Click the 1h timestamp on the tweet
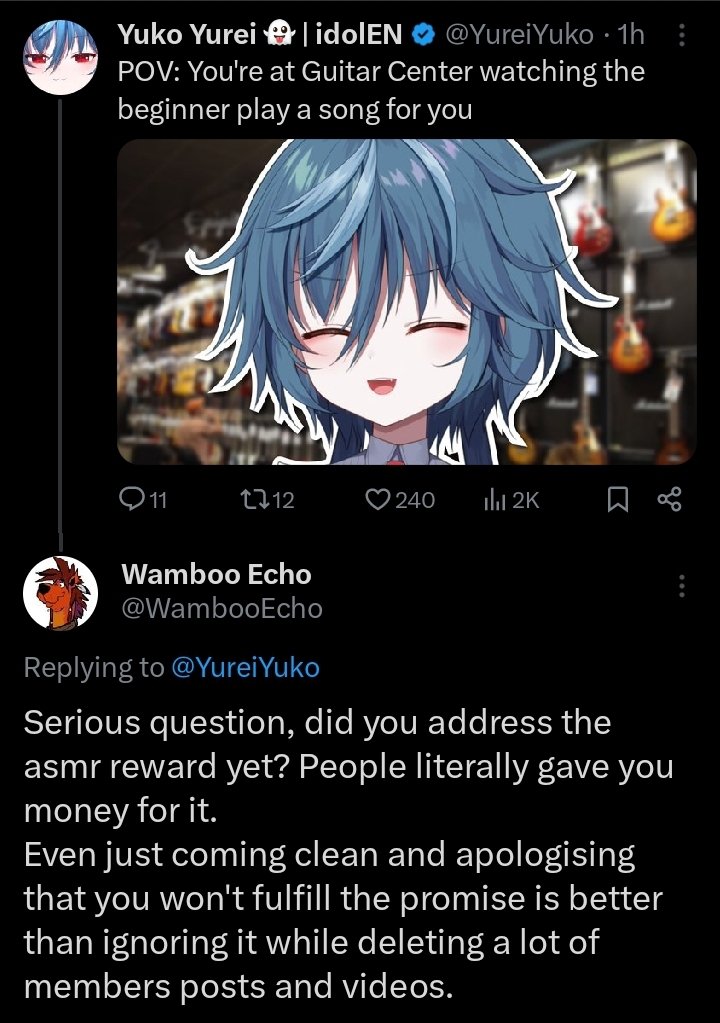 tap(631, 35)
